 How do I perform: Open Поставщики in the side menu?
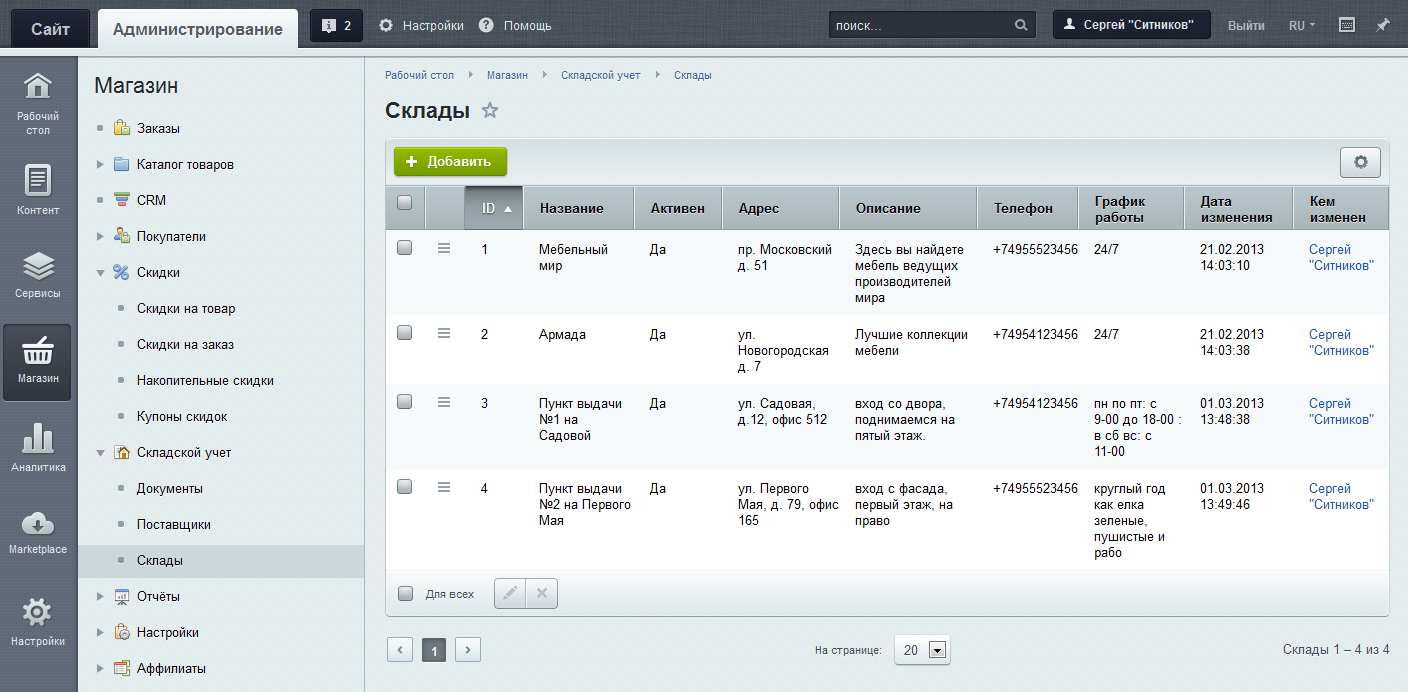click(x=173, y=525)
